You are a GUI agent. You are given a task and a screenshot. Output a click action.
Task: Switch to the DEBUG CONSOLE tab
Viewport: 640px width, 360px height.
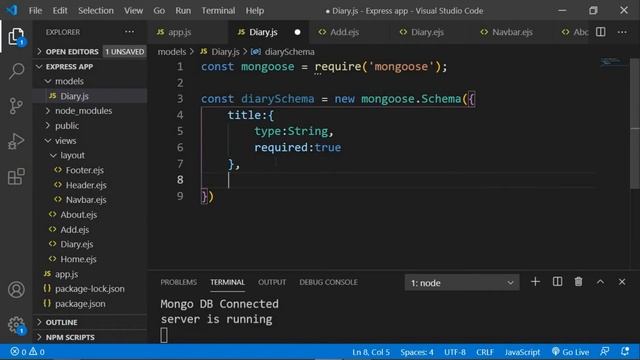coord(329,282)
